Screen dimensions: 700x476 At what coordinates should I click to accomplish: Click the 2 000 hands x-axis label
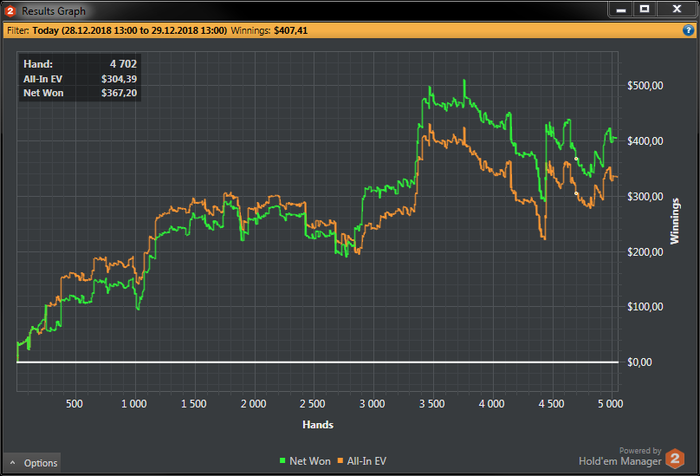coord(254,404)
